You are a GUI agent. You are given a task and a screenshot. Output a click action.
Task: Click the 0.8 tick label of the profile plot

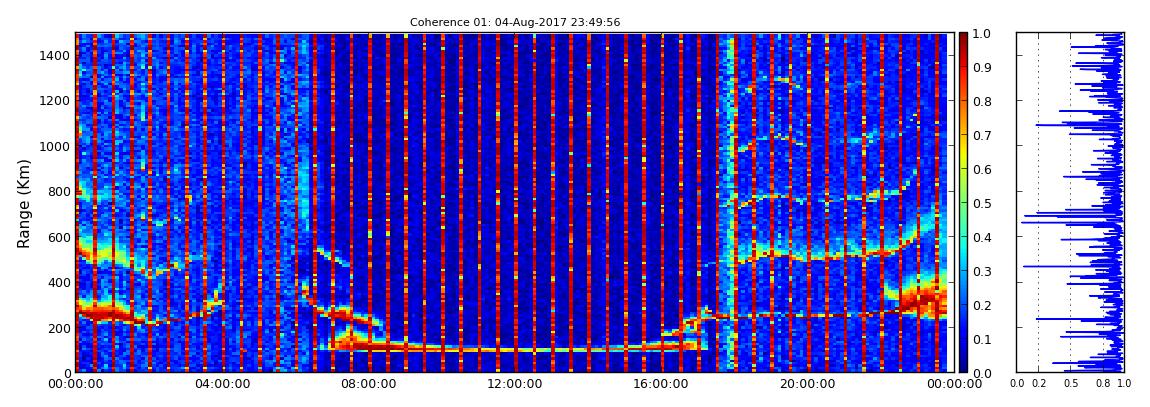pyautogui.click(x=1102, y=384)
